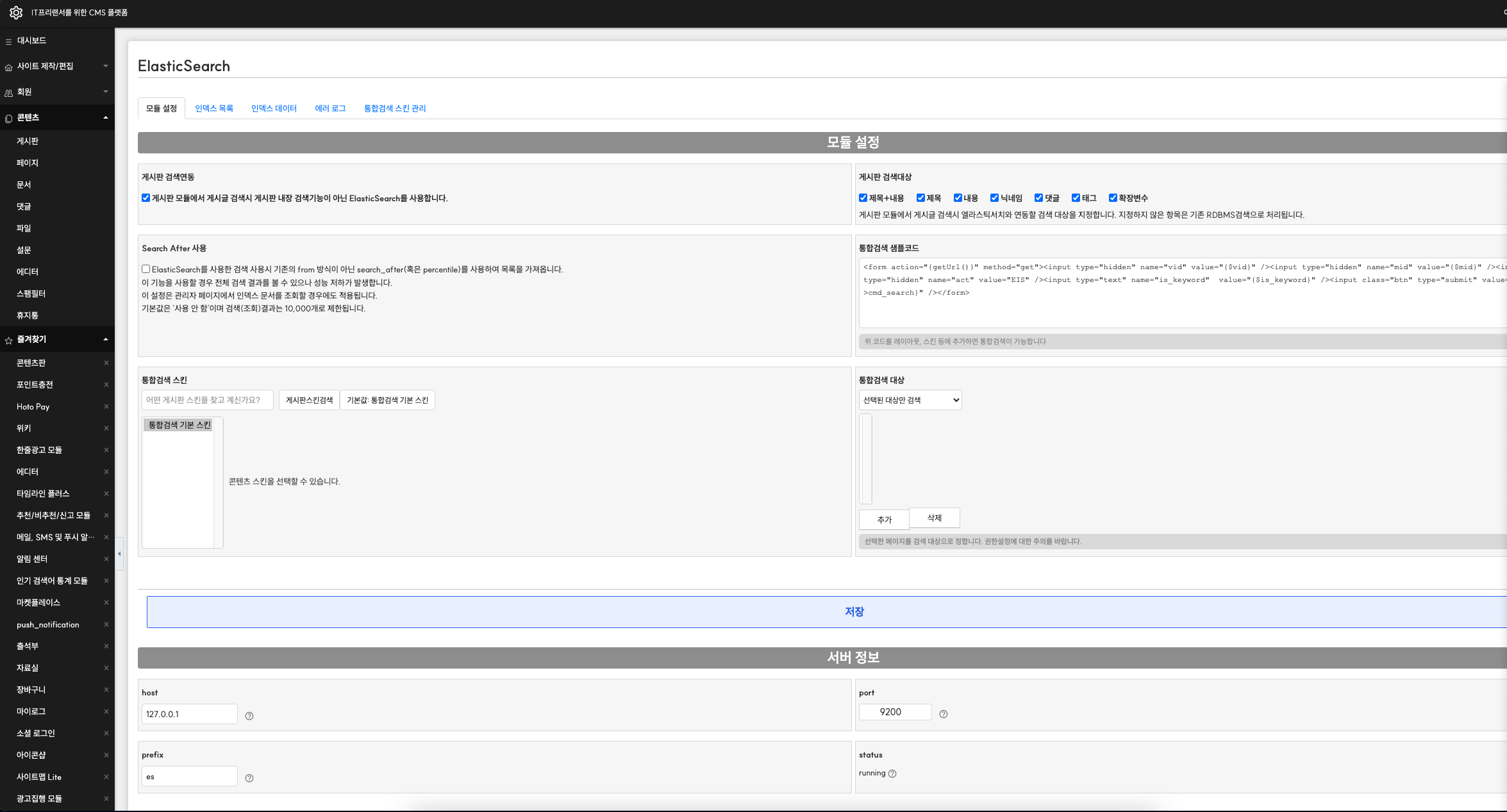This screenshot has width=1507, height=812.
Task: Uncheck 제목+내용 search target
Action: tap(863, 198)
